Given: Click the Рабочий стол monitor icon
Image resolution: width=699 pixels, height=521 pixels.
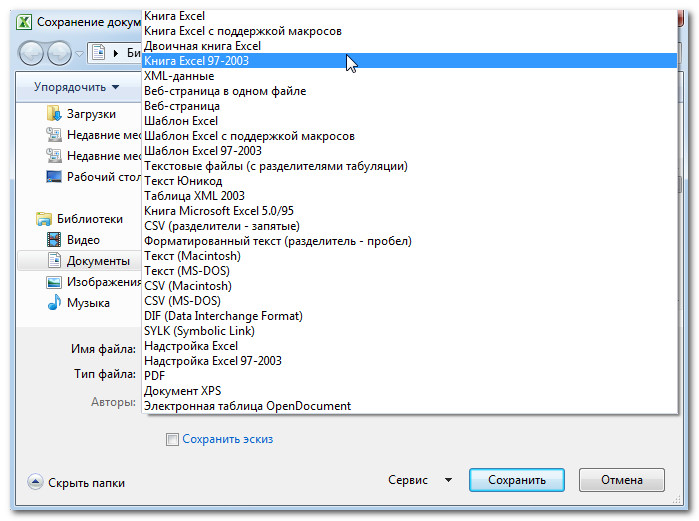Looking at the screenshot, I should tap(54, 176).
